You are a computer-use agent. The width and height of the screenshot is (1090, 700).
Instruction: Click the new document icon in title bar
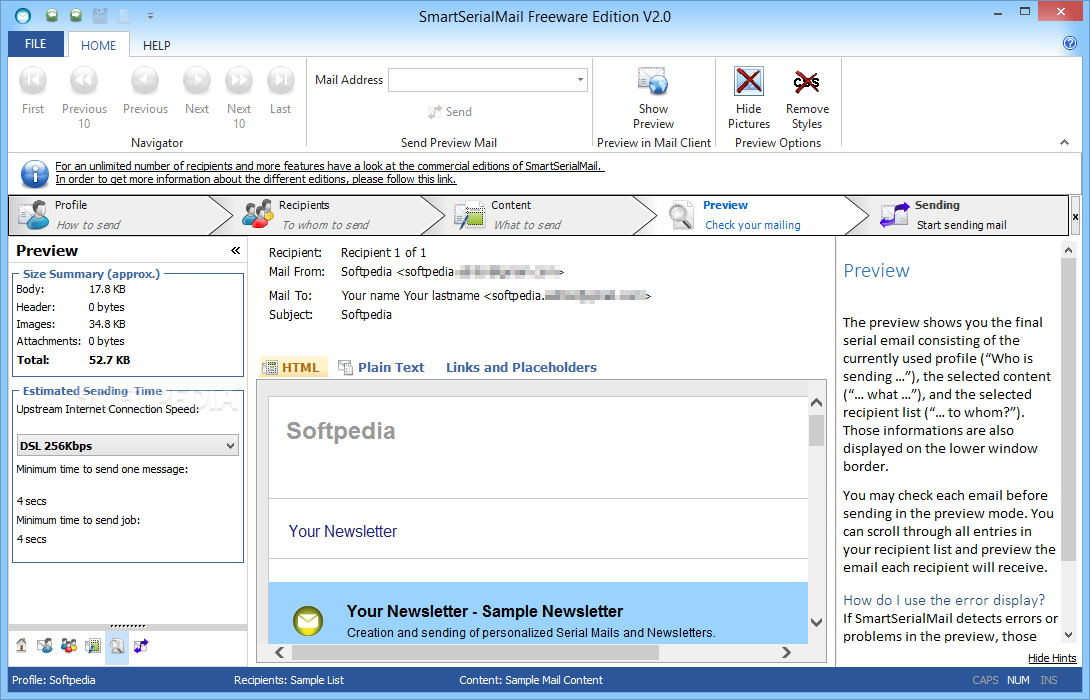point(124,15)
